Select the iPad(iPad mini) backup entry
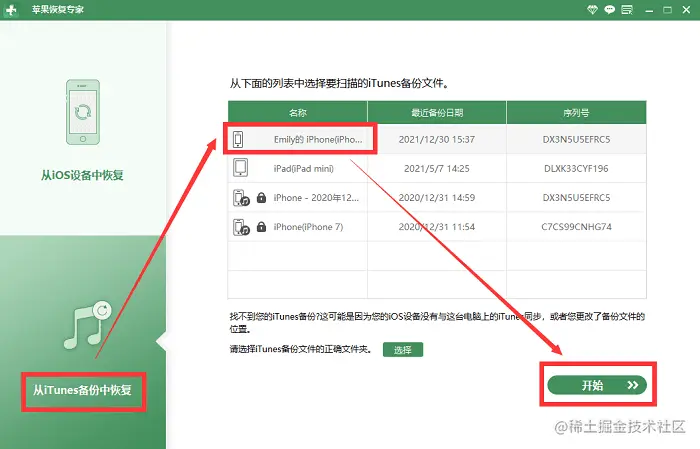 tap(437, 168)
